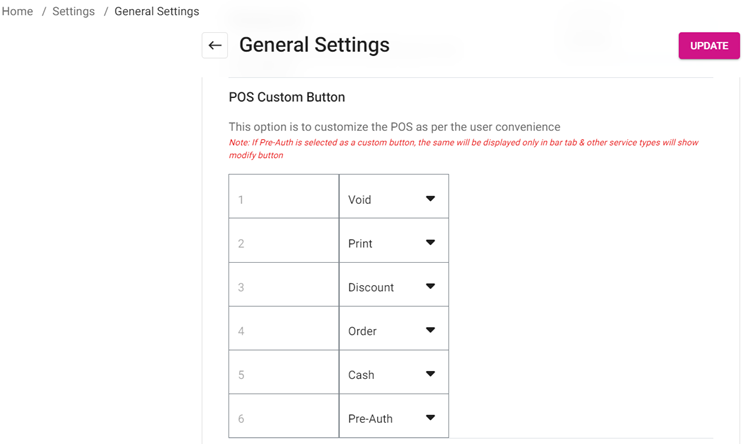Screen dimensions: 748x444
Task: Click the dropdown arrow beside Pre-Auth
Action: pos(430,419)
